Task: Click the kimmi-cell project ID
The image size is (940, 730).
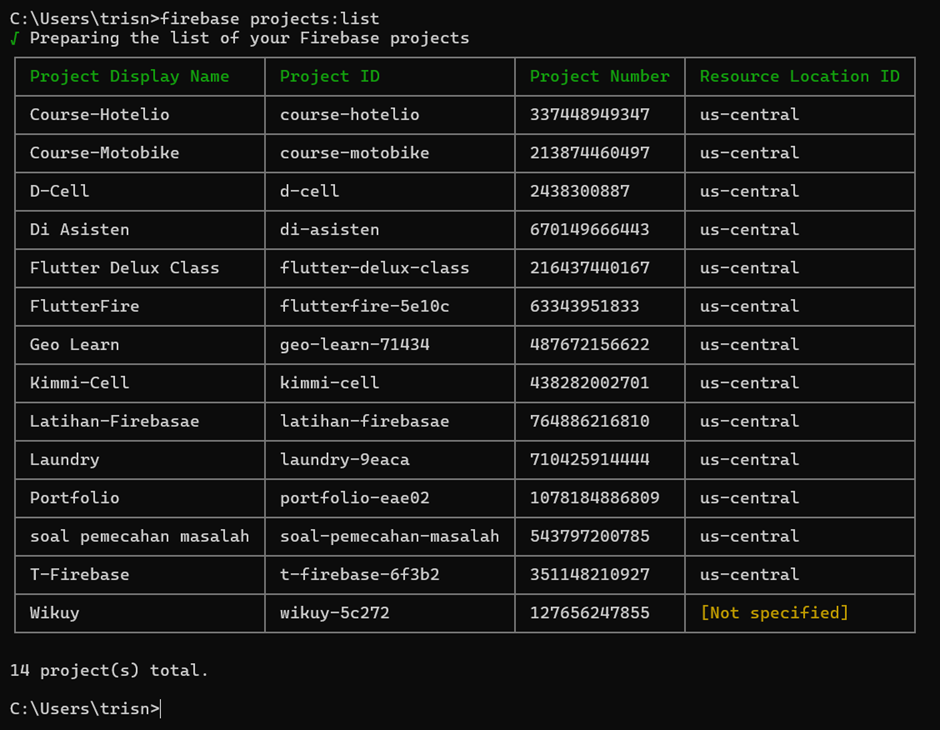Action: 330,383
